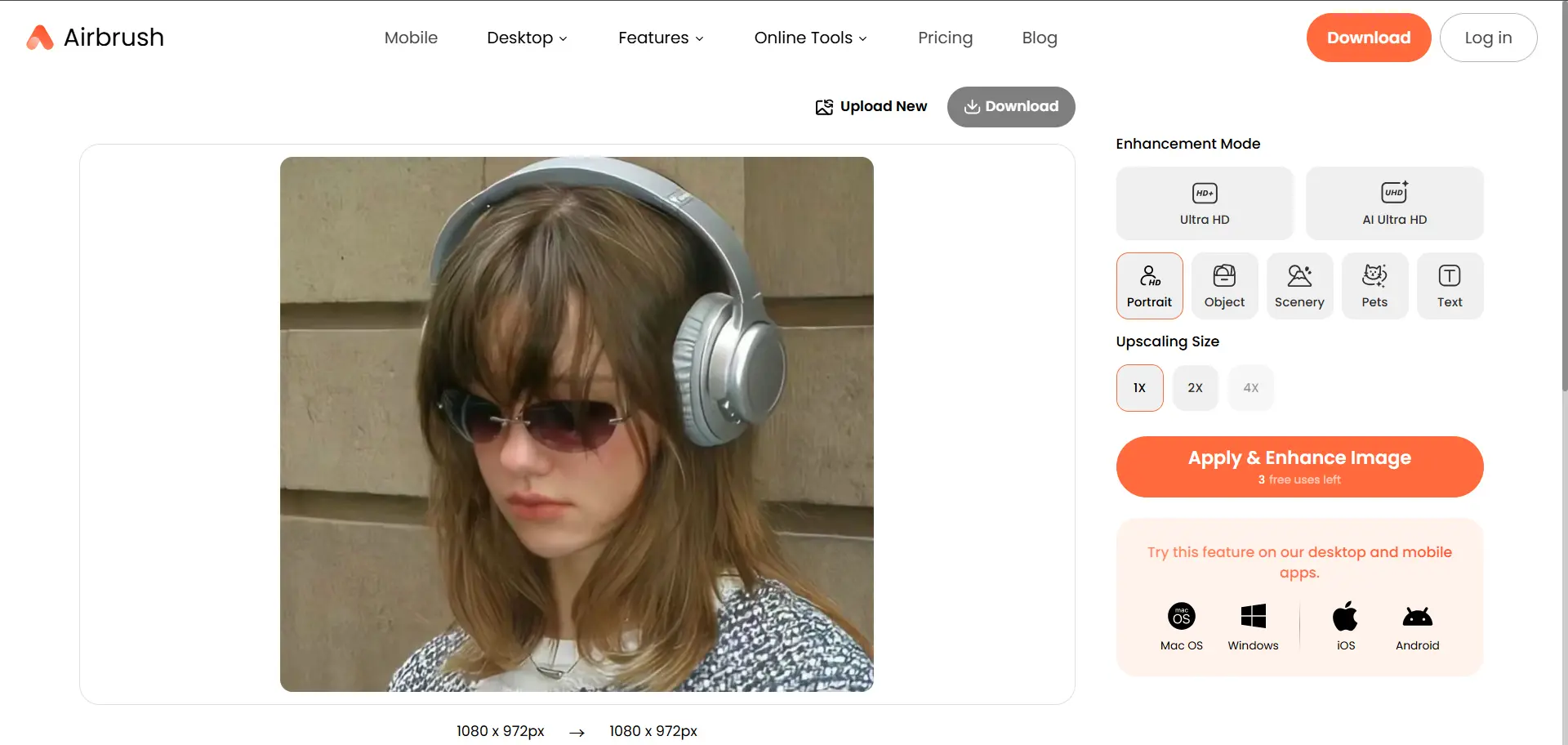Choose the Text enhancement mode
The image size is (1568, 745).
point(1450,286)
